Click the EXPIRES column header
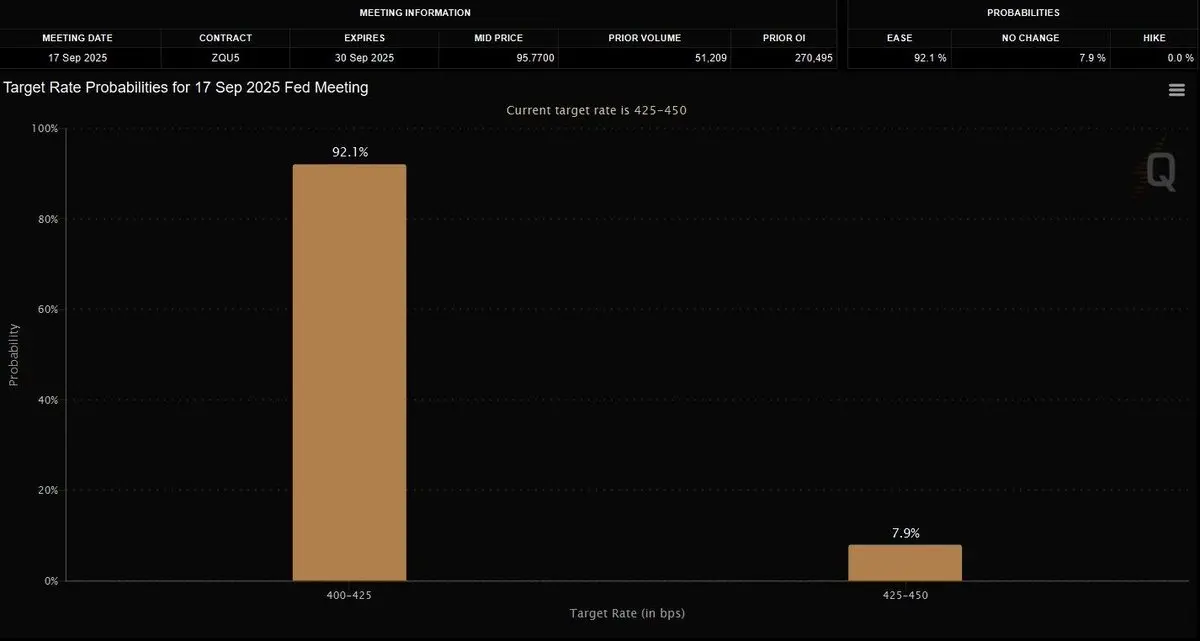The height and width of the screenshot is (641, 1200). 364,38
